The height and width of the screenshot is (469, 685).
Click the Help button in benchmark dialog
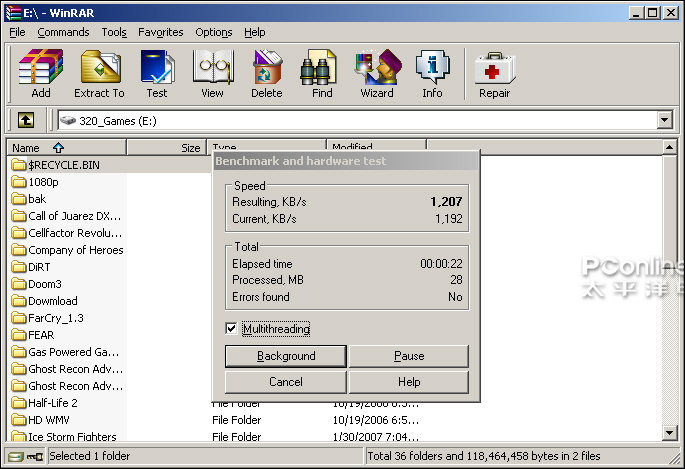(409, 382)
